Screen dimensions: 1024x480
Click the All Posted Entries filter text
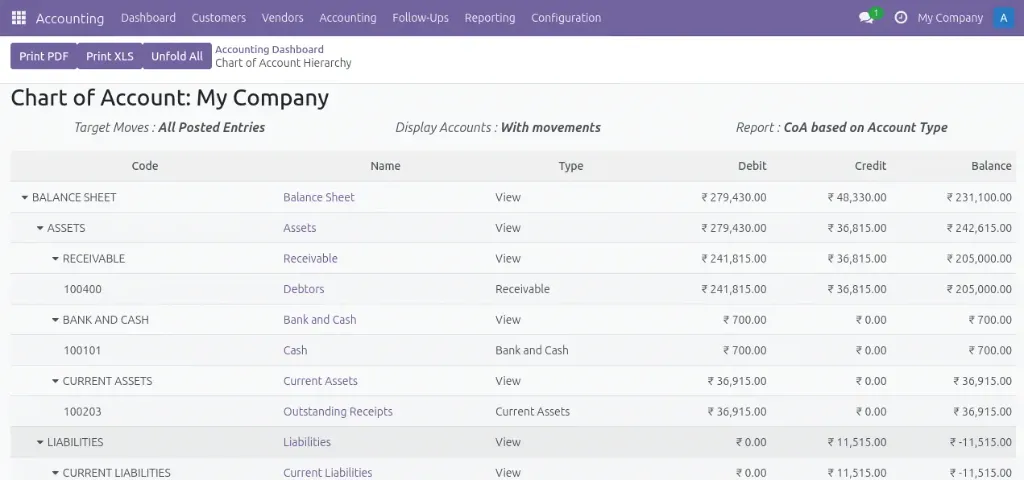(212, 128)
